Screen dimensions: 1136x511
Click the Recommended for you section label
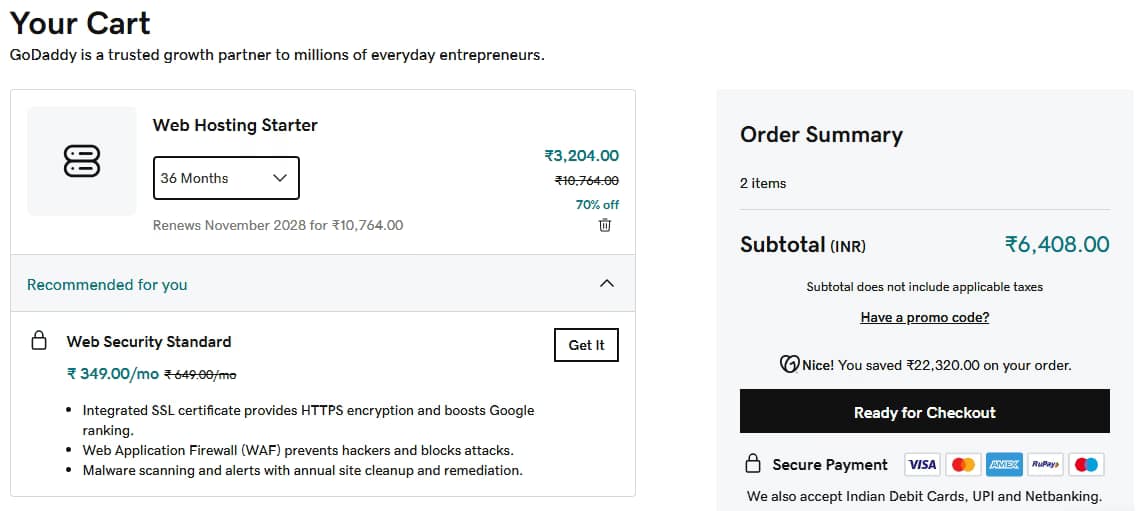click(x=107, y=285)
